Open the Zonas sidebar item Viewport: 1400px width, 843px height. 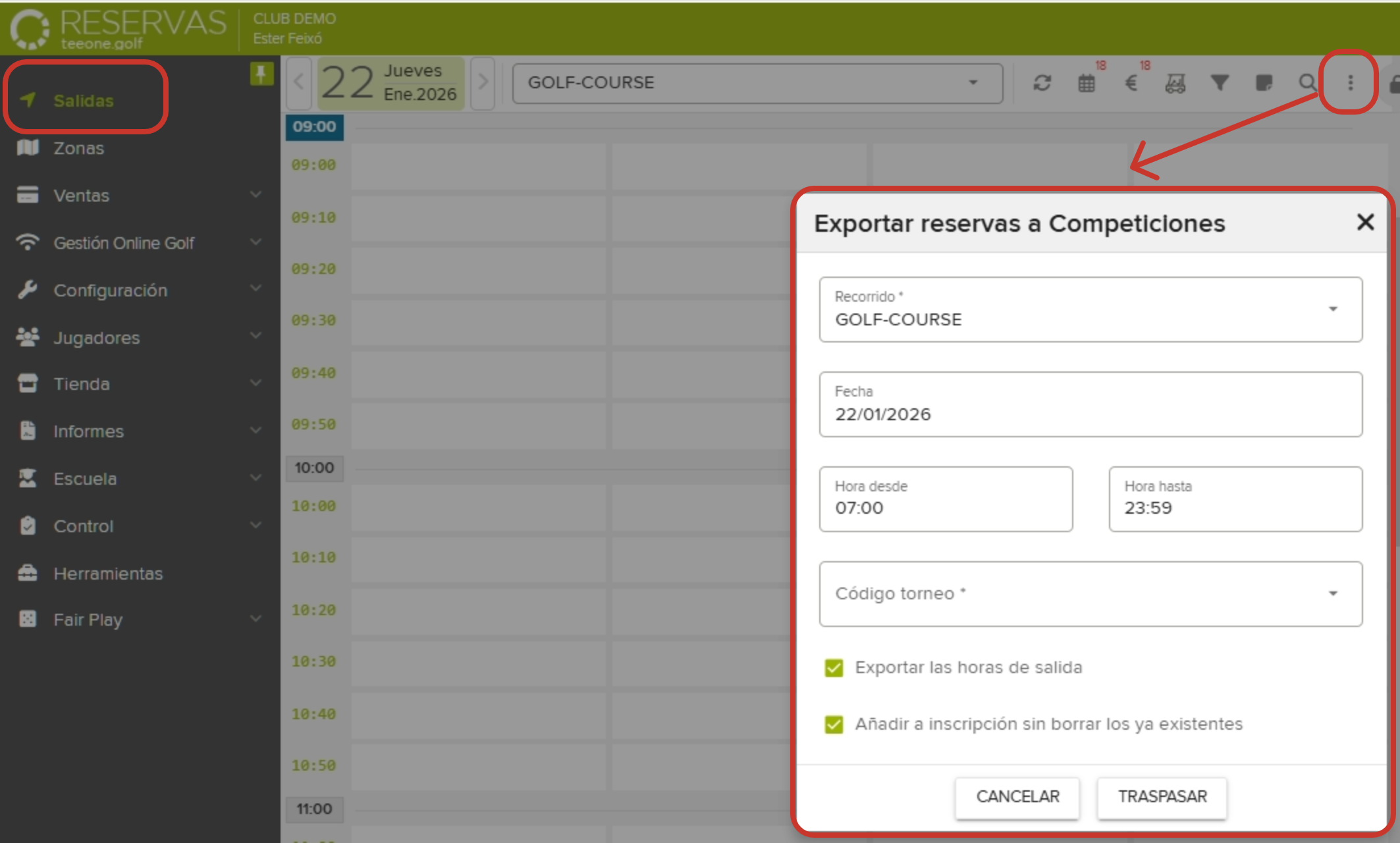coord(79,148)
